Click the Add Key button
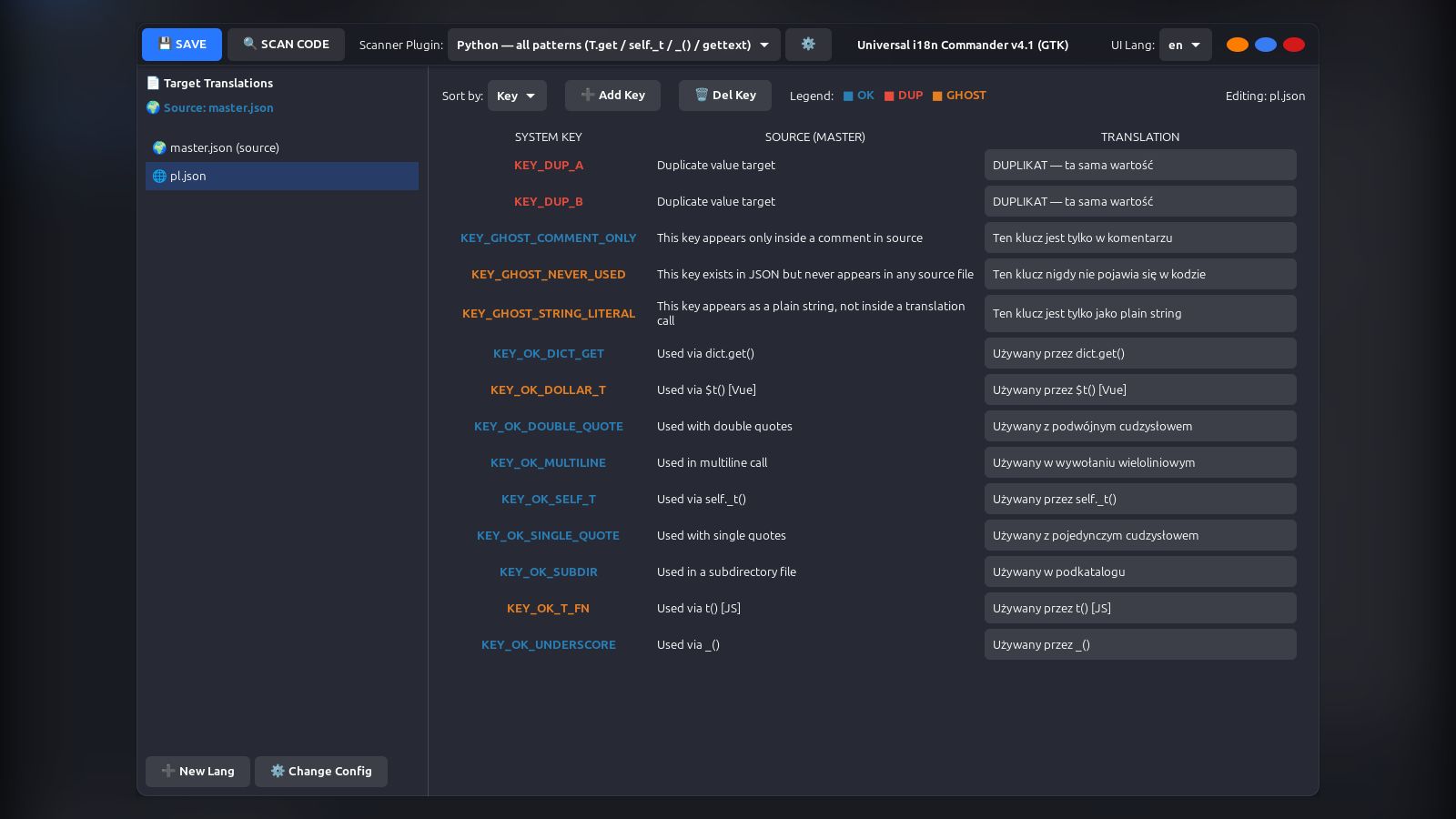Viewport: 1456px width, 819px height. pyautogui.click(x=612, y=96)
